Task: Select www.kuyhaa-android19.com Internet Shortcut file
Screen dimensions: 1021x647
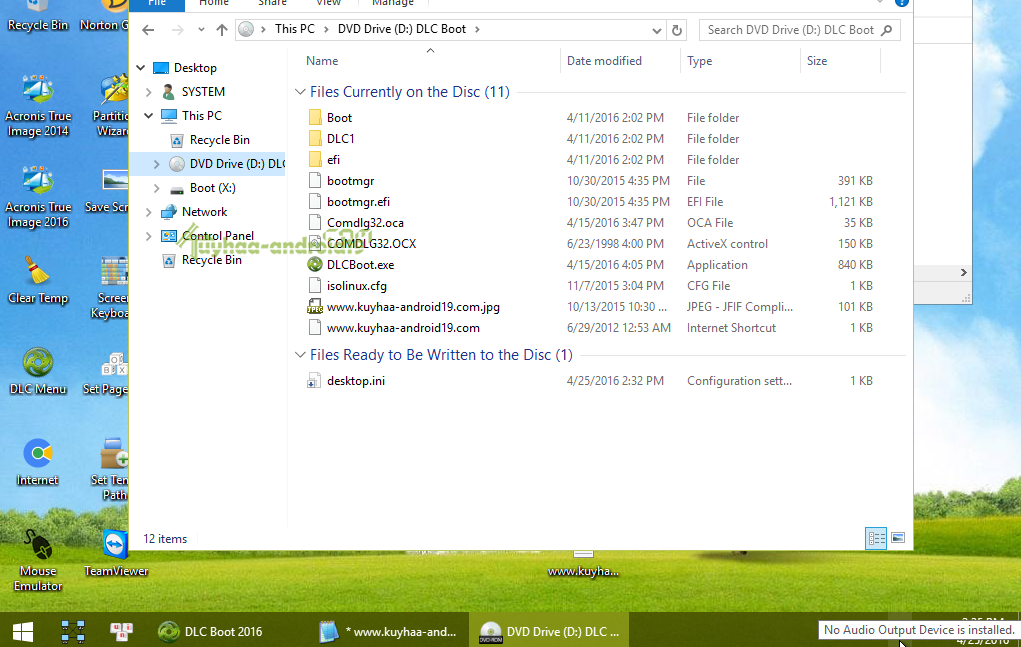Action: 403,328
